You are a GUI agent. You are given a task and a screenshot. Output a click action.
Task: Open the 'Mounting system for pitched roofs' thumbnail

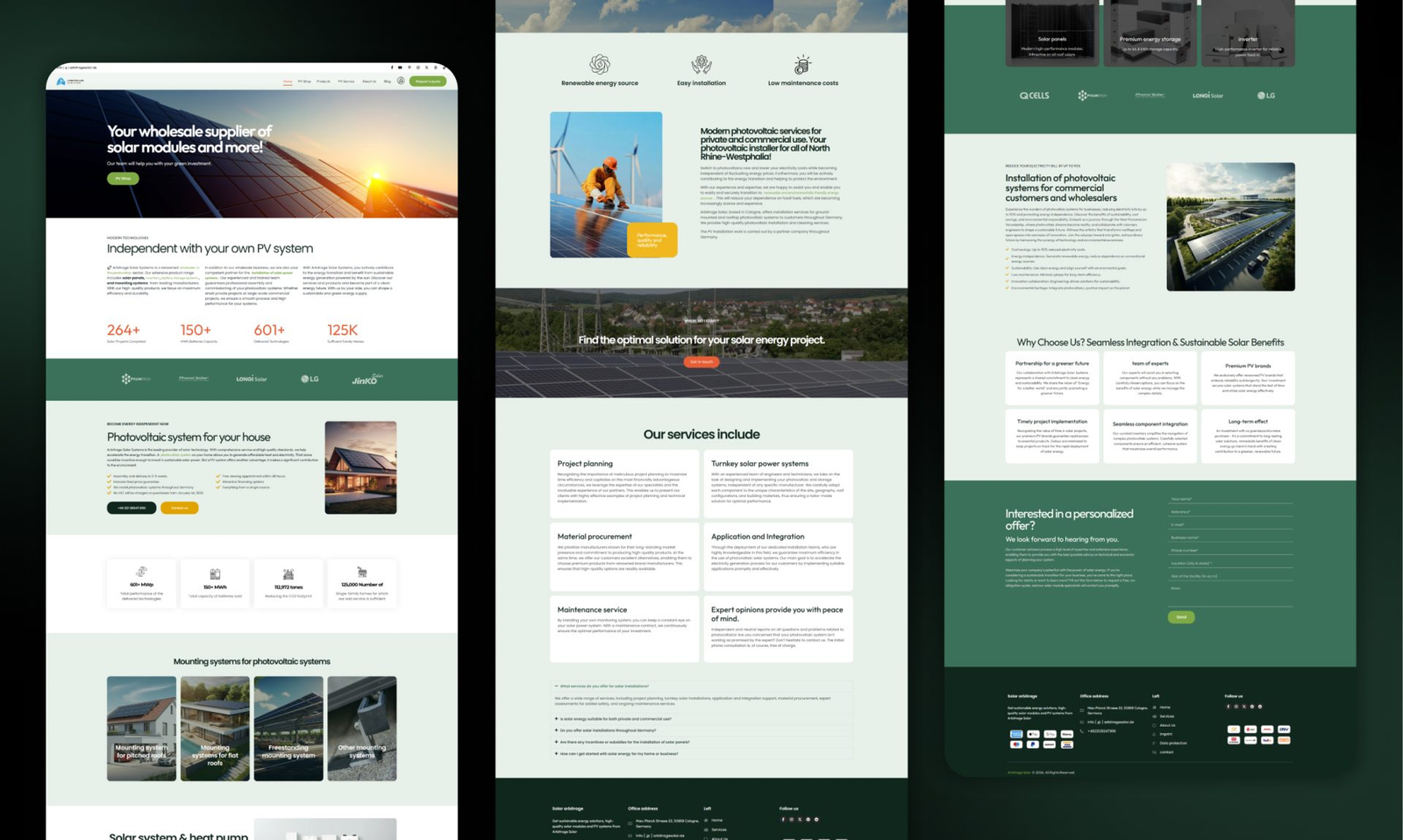coord(141,728)
